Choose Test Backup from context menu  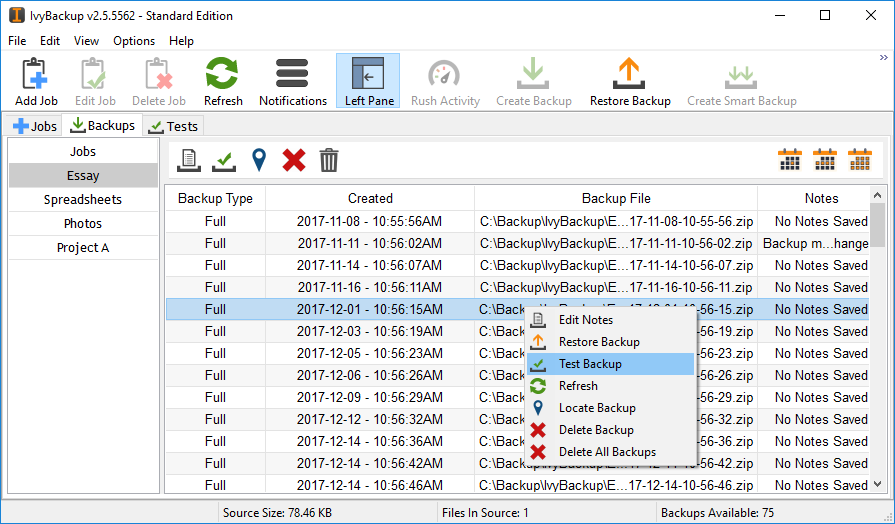(611, 364)
